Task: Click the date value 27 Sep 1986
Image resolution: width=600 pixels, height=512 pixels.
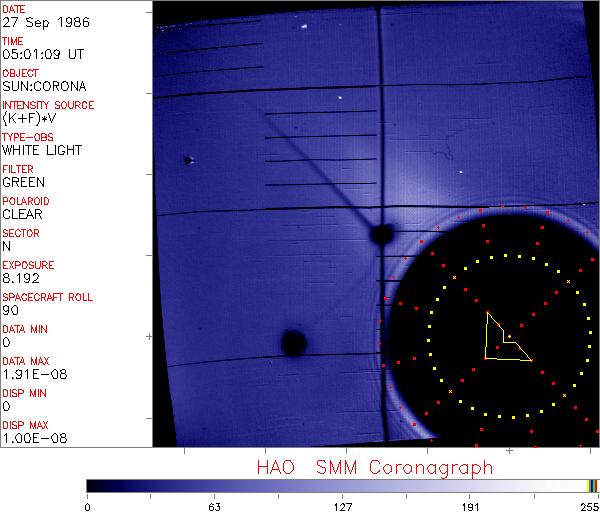Action: [x=44, y=23]
